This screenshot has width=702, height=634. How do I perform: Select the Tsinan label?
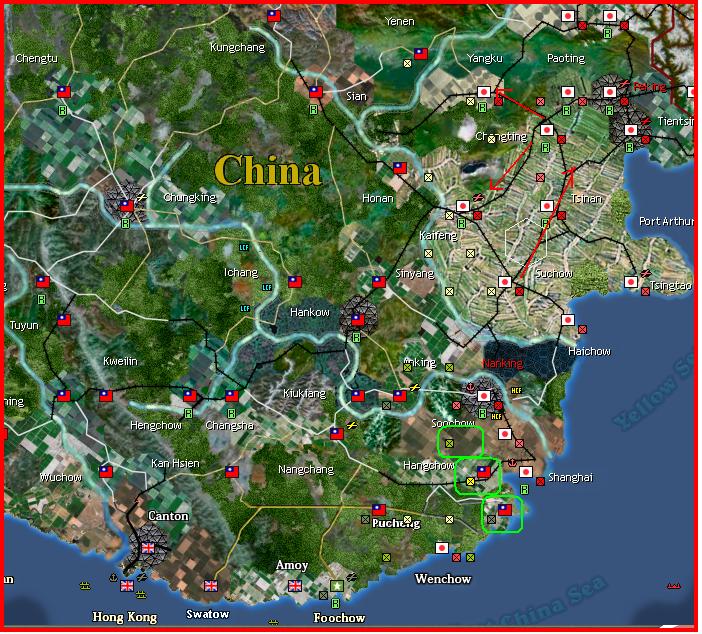tap(586, 198)
